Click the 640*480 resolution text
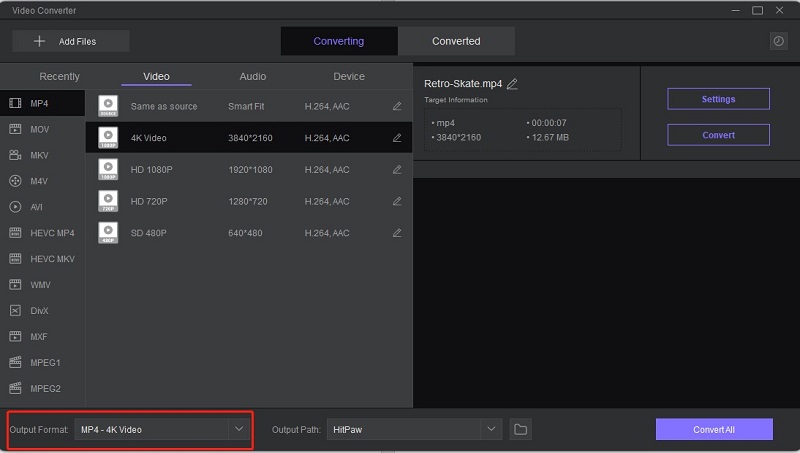The image size is (800, 453). pos(245,233)
